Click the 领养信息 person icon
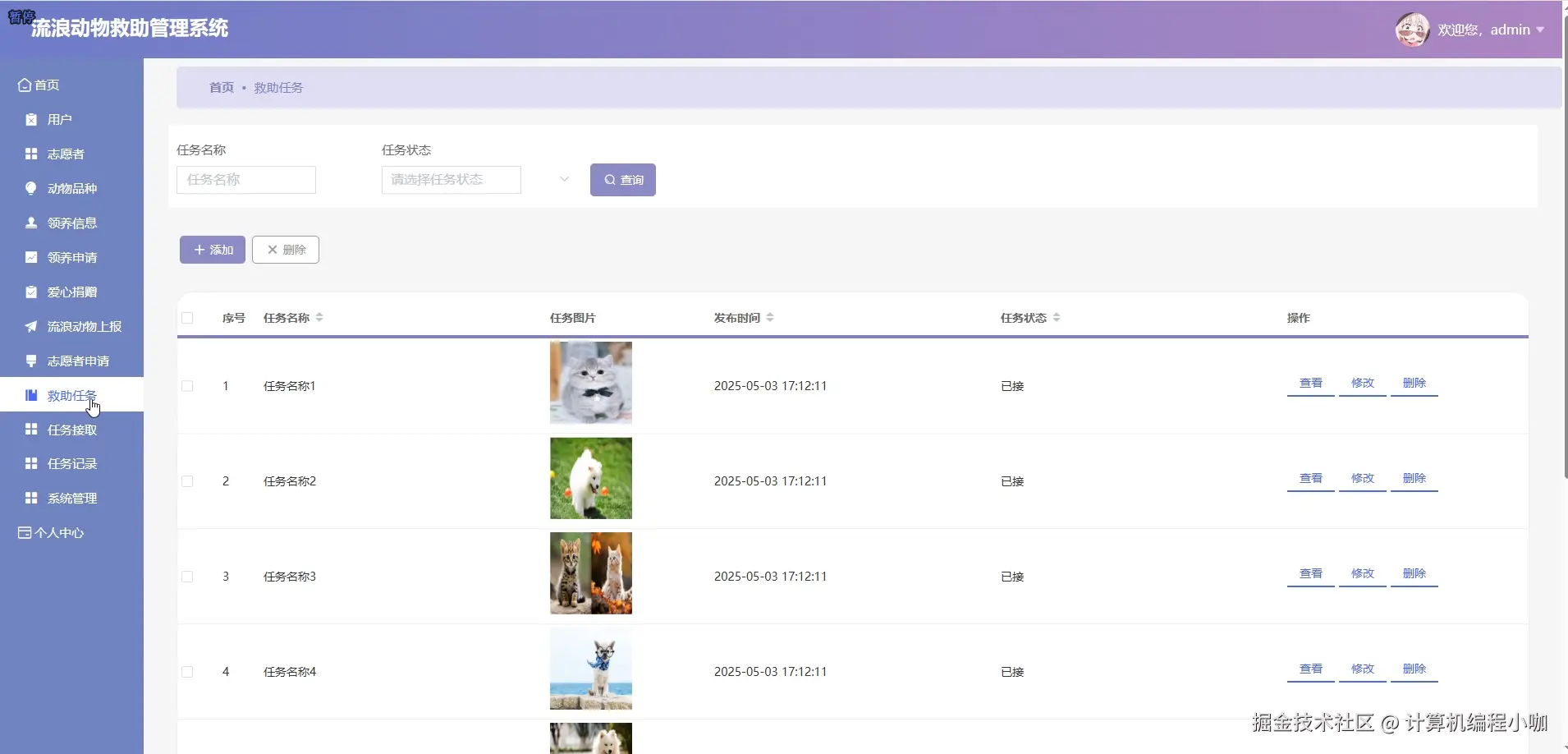Viewport: 1568px width, 754px height. pos(31,223)
